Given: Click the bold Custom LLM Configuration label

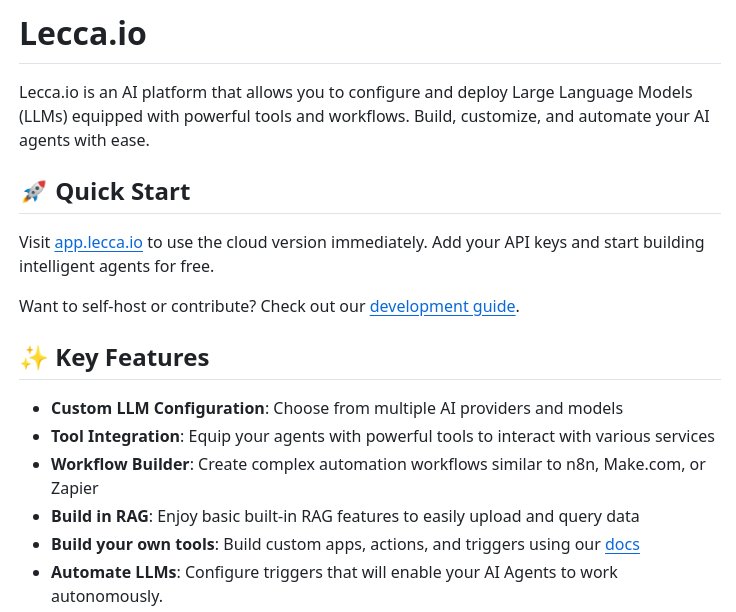Looking at the screenshot, I should coord(158,409).
